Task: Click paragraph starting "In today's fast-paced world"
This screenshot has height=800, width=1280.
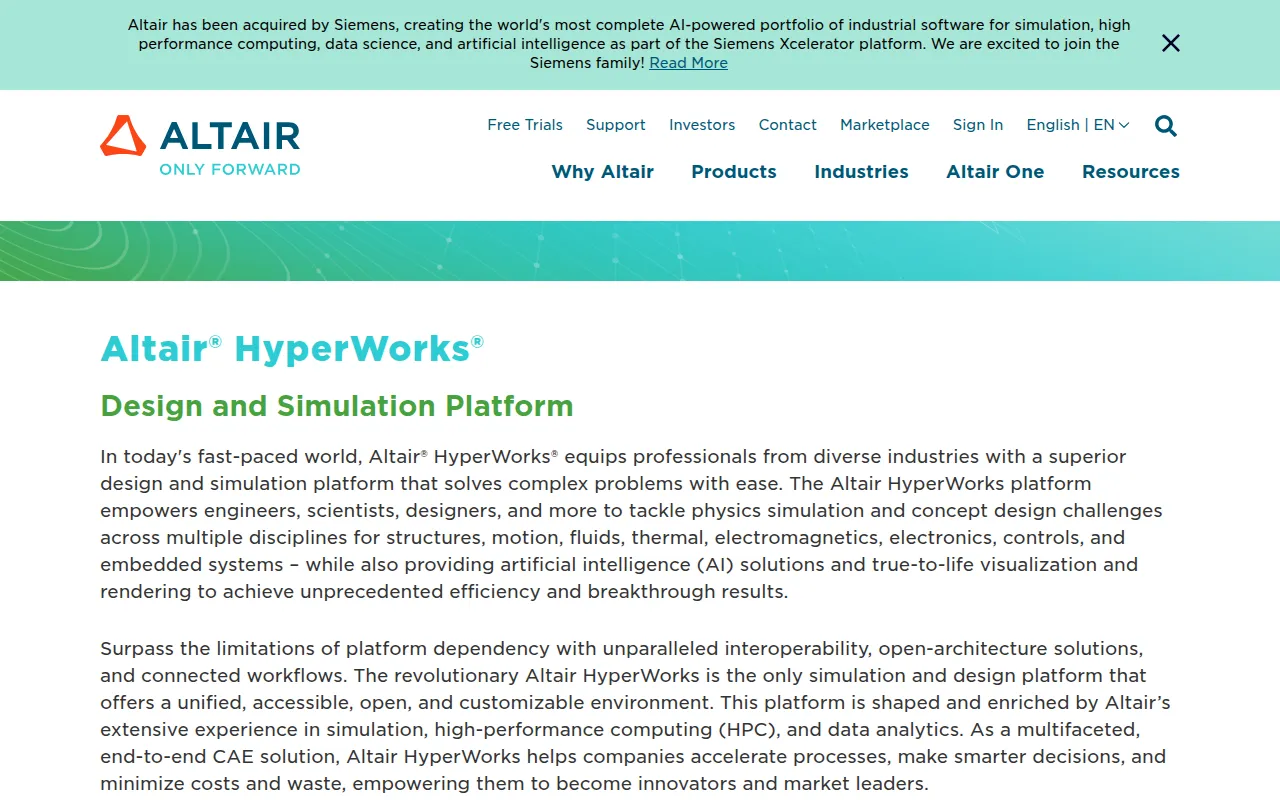Action: (631, 524)
